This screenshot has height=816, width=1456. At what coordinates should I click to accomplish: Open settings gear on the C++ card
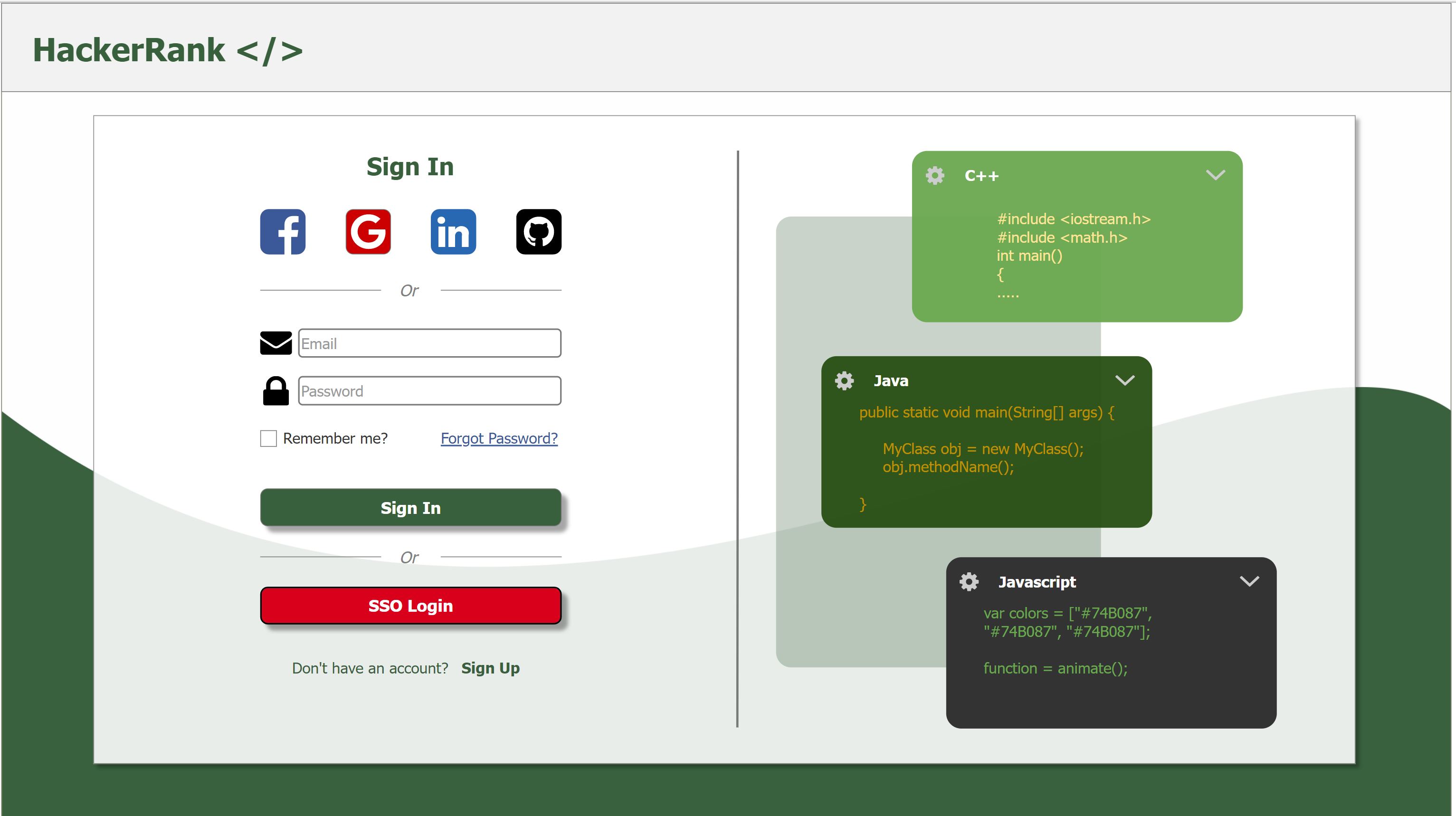tap(935, 175)
